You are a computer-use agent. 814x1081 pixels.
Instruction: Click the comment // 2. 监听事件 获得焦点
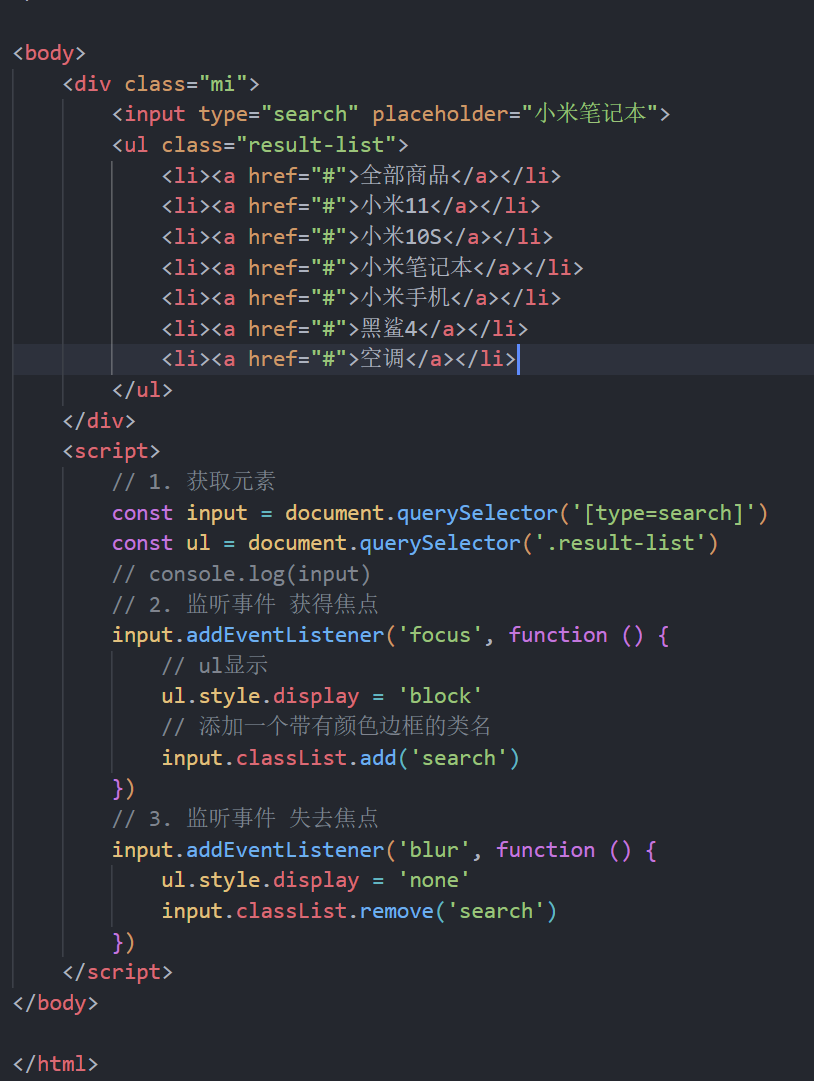point(245,604)
